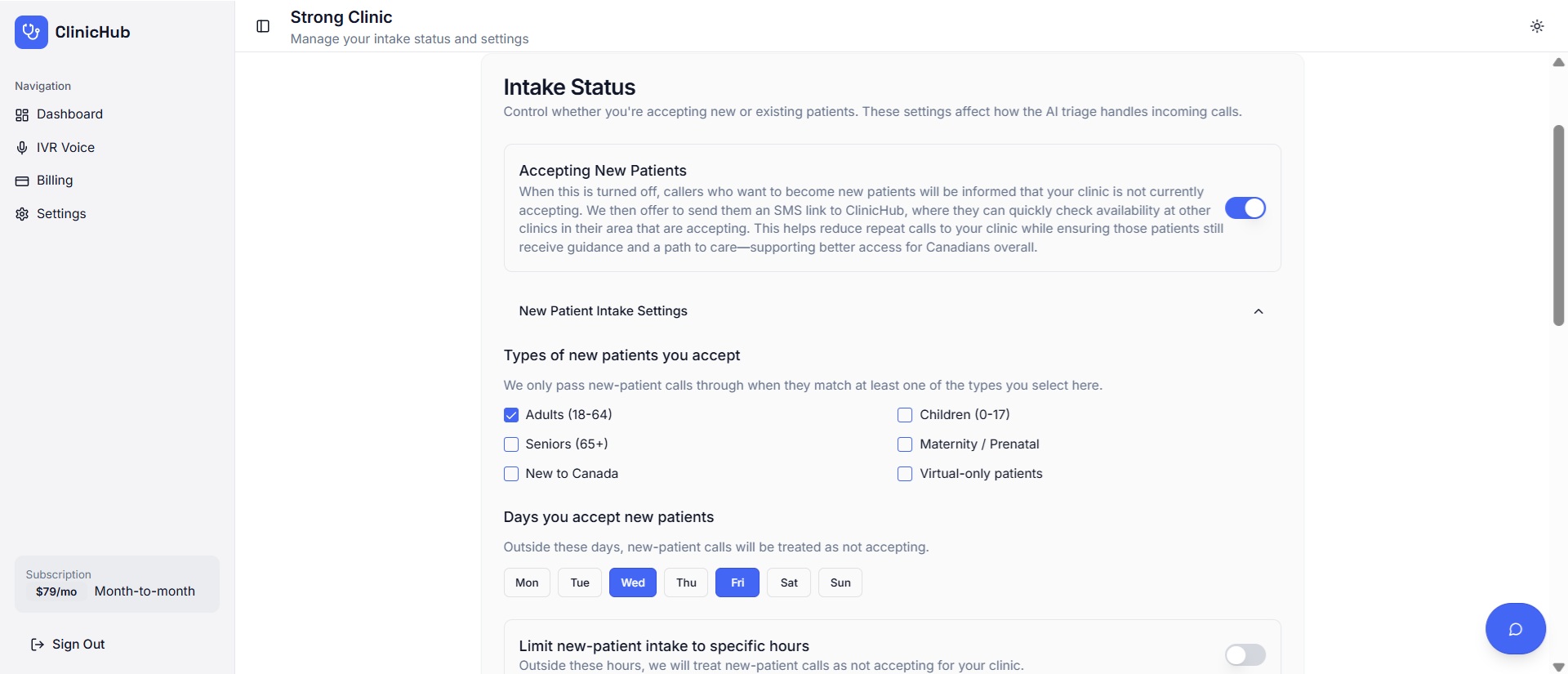The image size is (1568, 674).
Task: Enable limit new-patient intake to specific hours
Action: click(x=1244, y=654)
